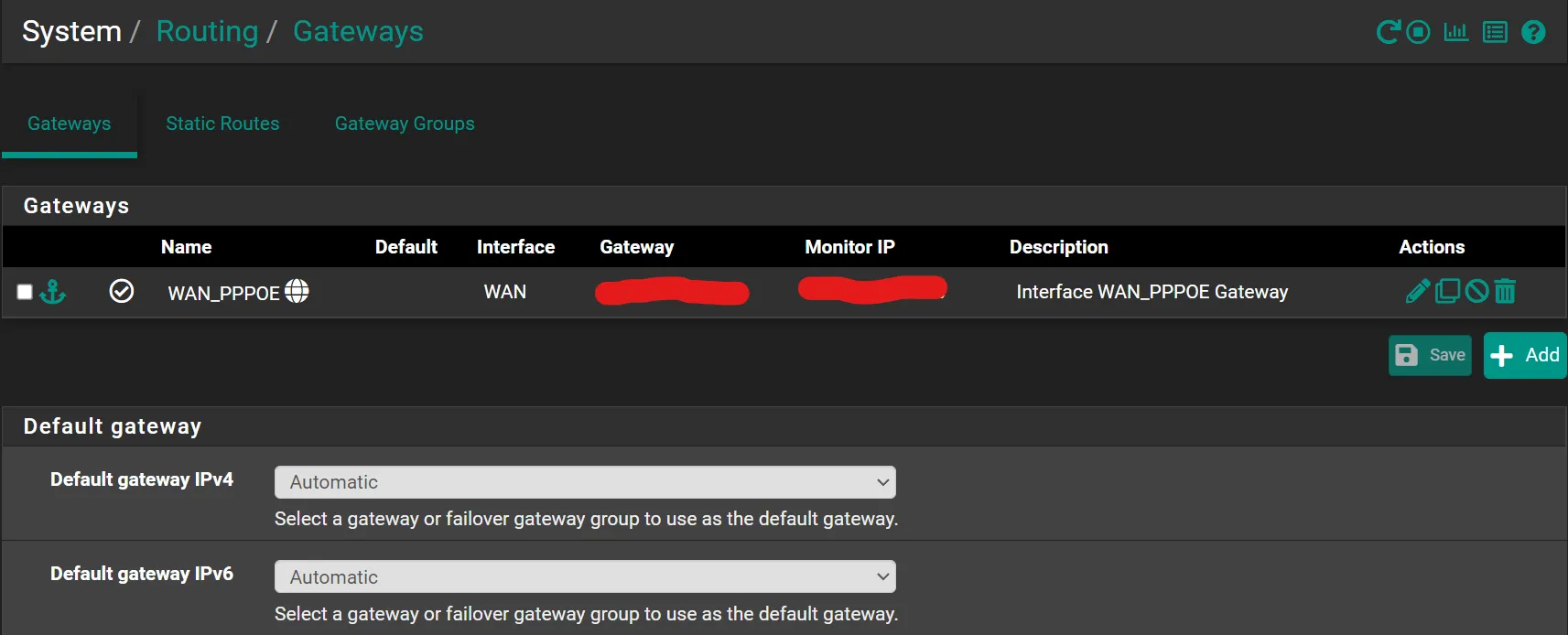Screen dimensions: 1568x635
Task: Open the related log entries icon
Action: (x=1495, y=32)
